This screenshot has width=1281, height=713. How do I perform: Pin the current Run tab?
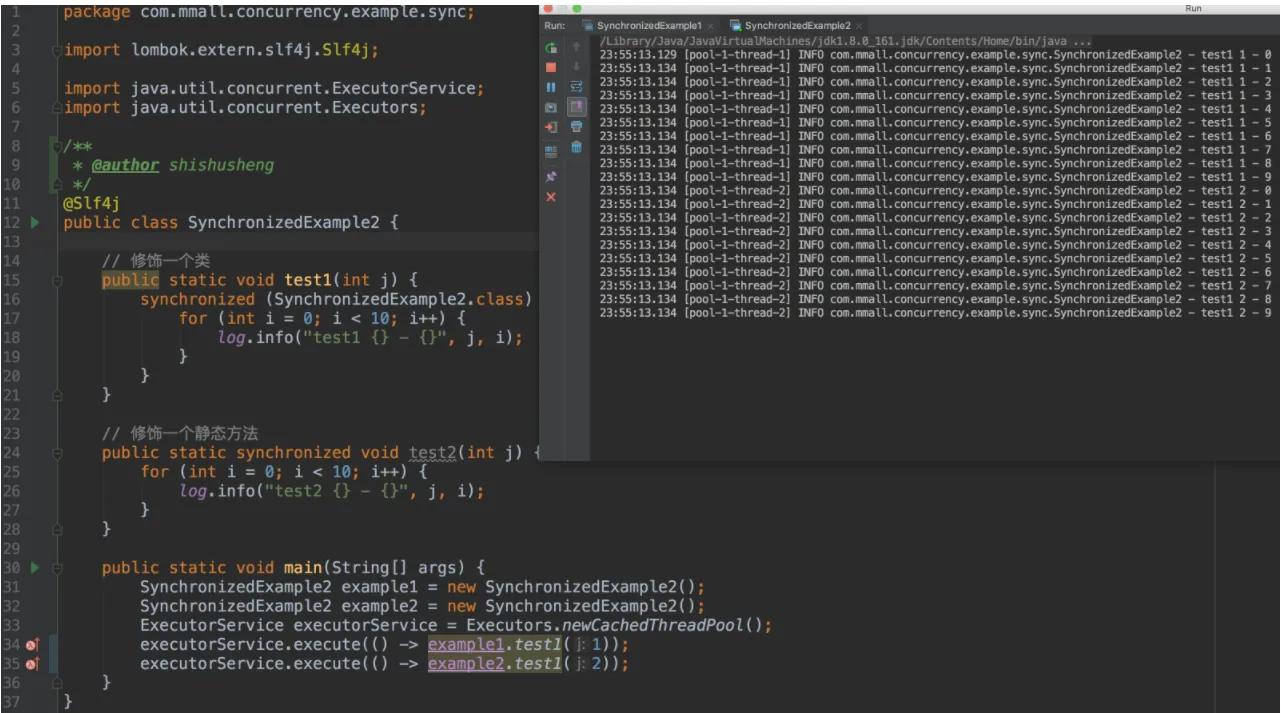tap(551, 176)
